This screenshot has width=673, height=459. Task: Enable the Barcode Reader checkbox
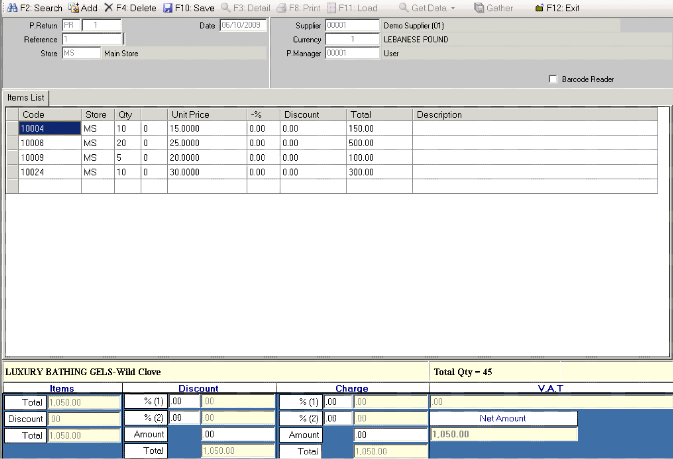click(553, 79)
